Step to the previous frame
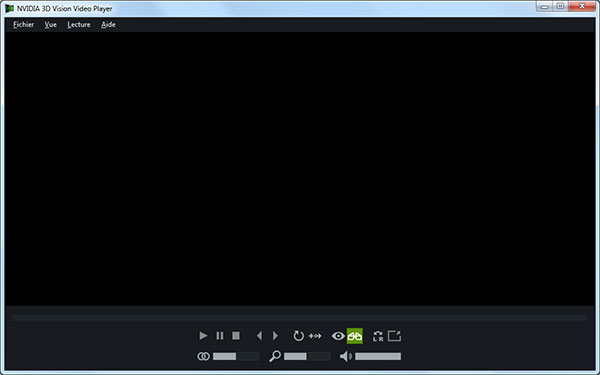Image resolution: width=600 pixels, height=375 pixels. coord(259,336)
